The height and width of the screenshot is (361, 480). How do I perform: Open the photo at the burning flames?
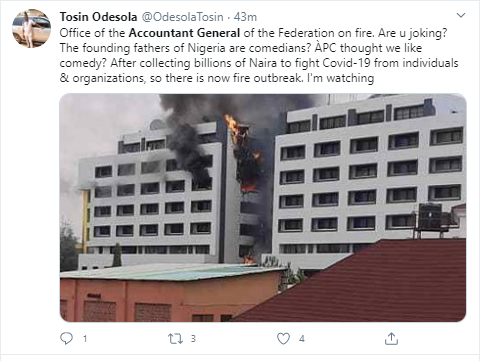tap(245, 153)
